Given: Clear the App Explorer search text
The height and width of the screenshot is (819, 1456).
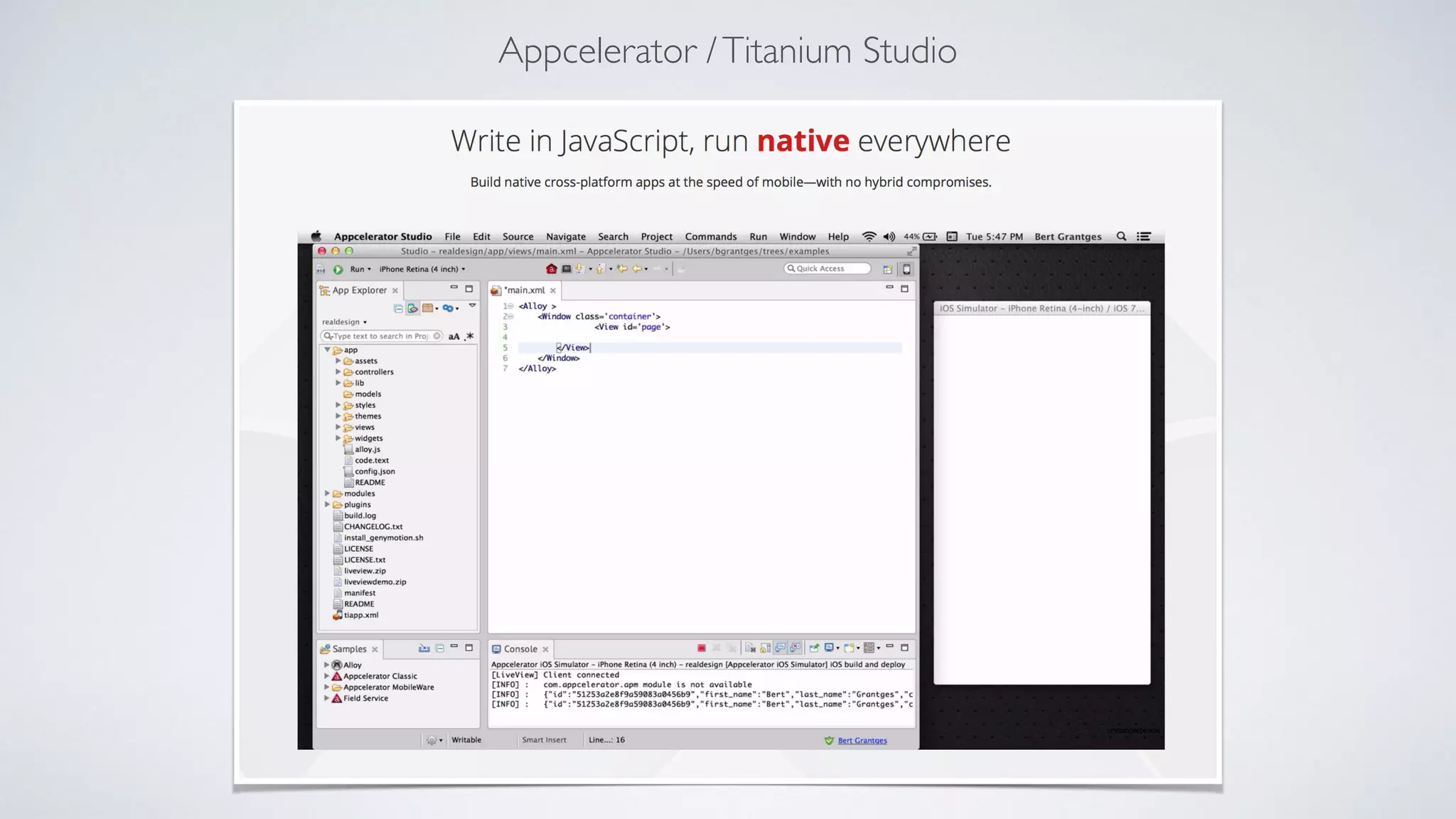Looking at the screenshot, I should pyautogui.click(x=437, y=336).
